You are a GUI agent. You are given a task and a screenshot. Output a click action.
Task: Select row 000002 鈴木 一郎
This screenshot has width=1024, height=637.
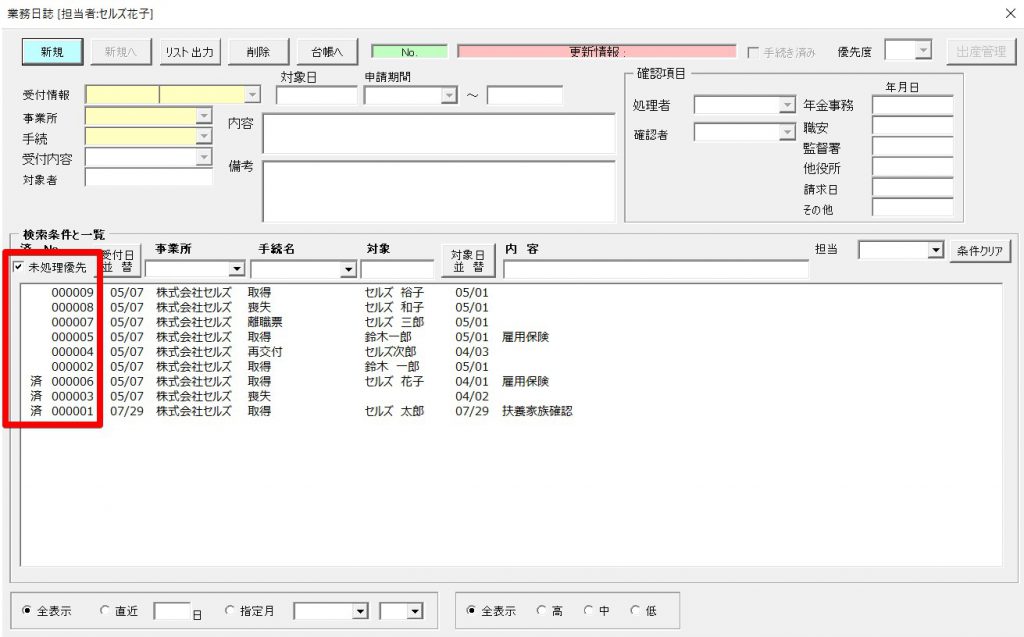[x=511, y=367]
